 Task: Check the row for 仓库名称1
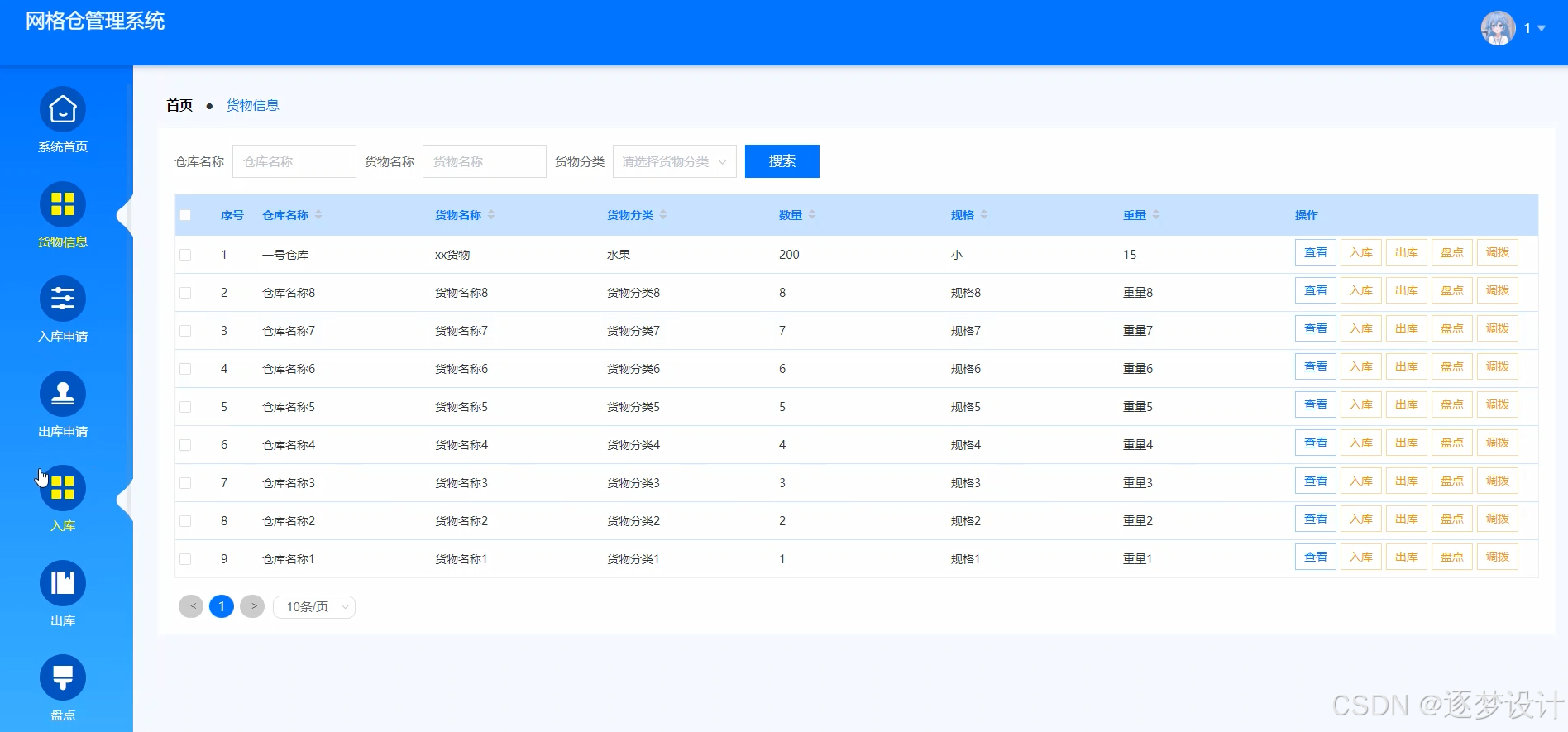[x=185, y=559]
